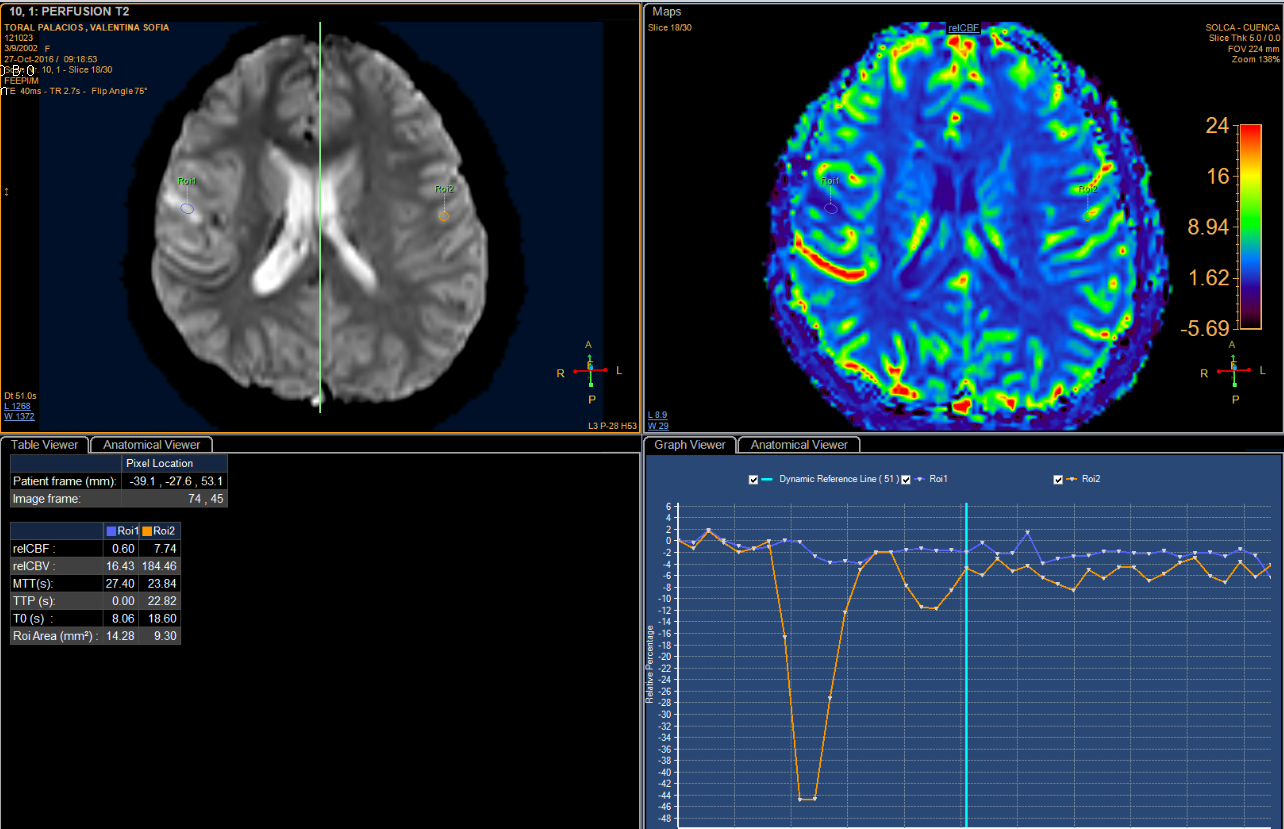
Task: Click the Roi1 marker on the relCBF map
Action: (x=831, y=207)
